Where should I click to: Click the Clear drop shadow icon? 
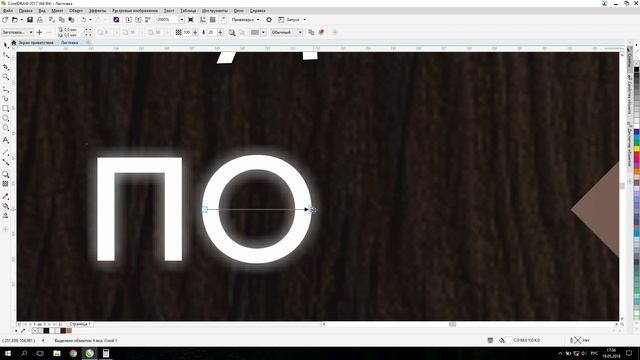322,32
